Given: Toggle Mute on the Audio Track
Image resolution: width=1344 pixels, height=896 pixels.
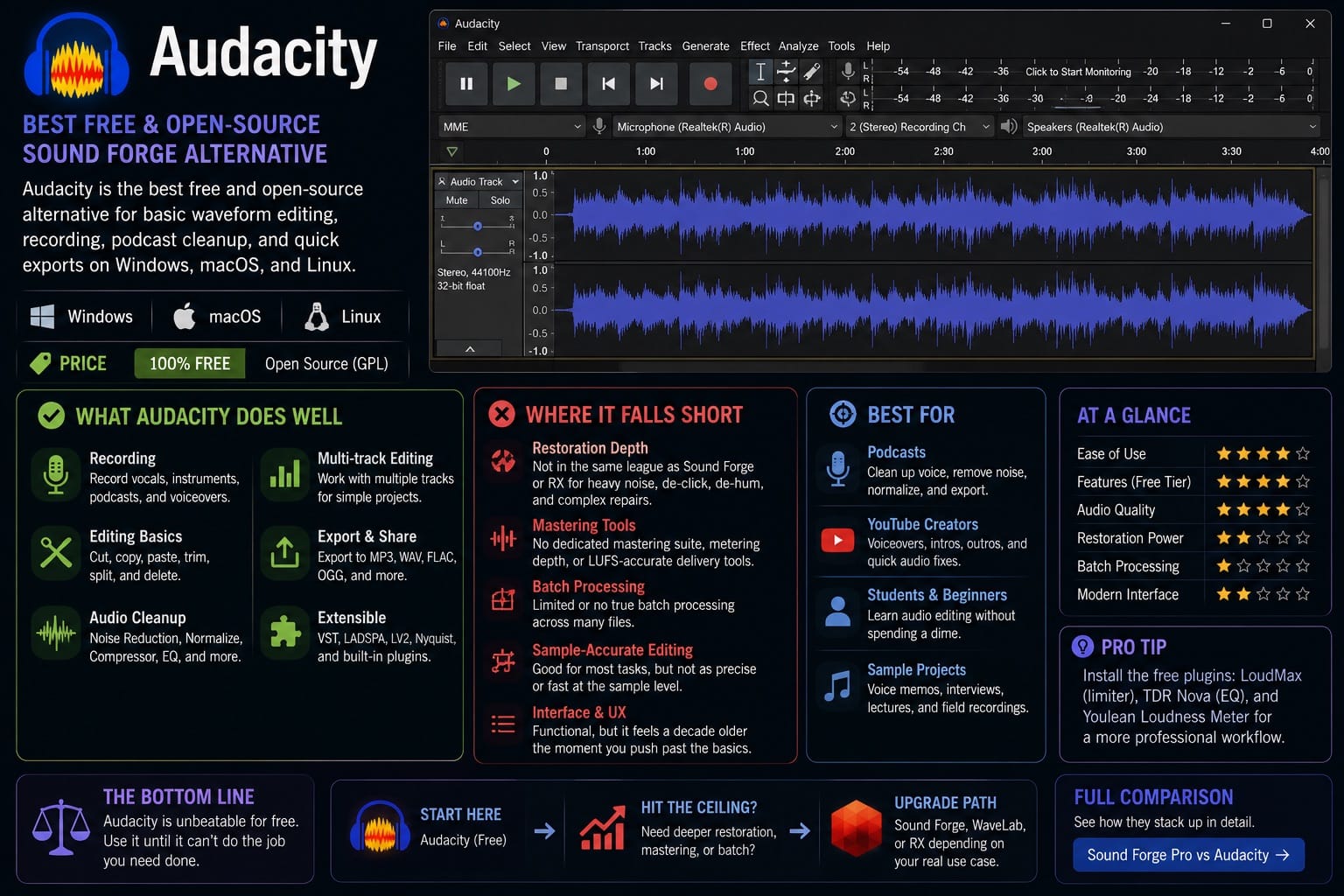Looking at the screenshot, I should coord(457,200).
